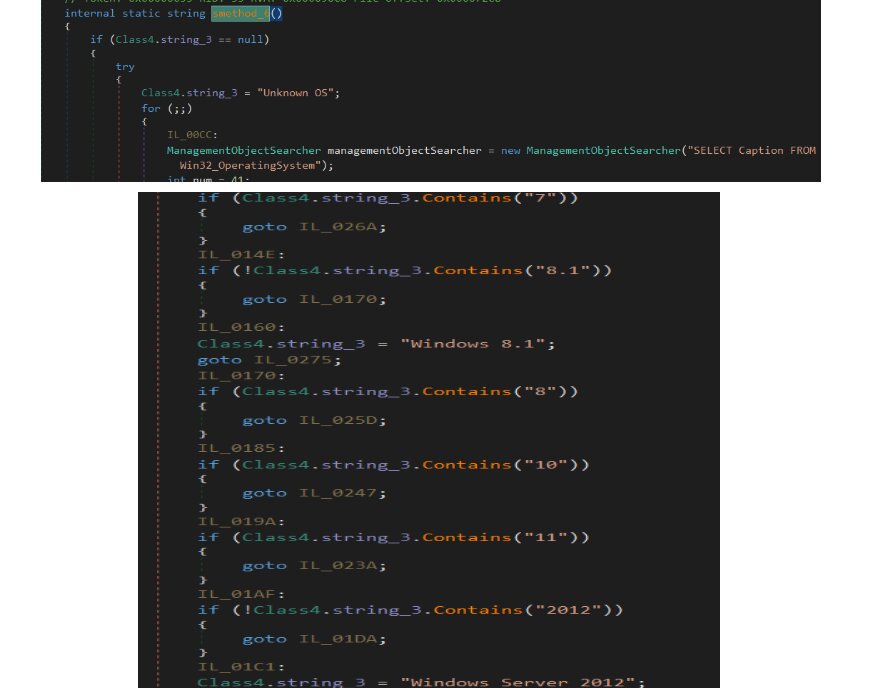Click the Win32_OperatingSystem text

[252, 165]
